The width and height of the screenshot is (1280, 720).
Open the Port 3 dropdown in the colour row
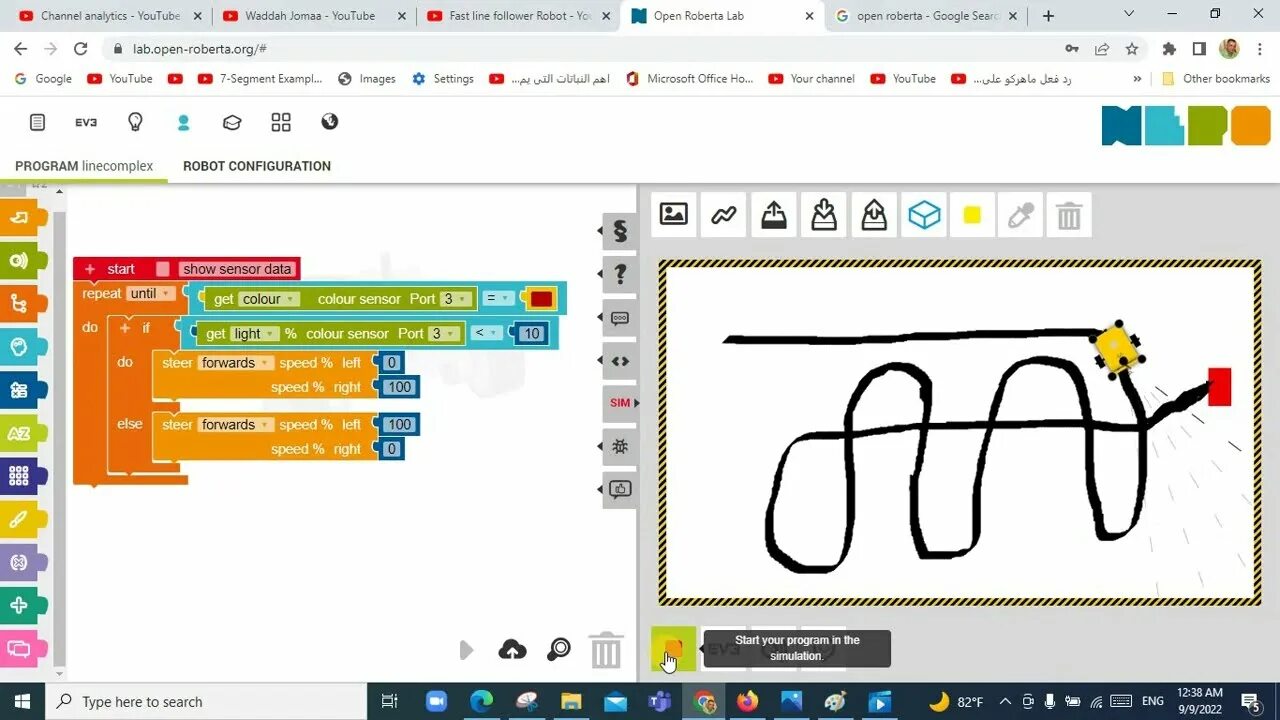pyautogui.click(x=455, y=299)
